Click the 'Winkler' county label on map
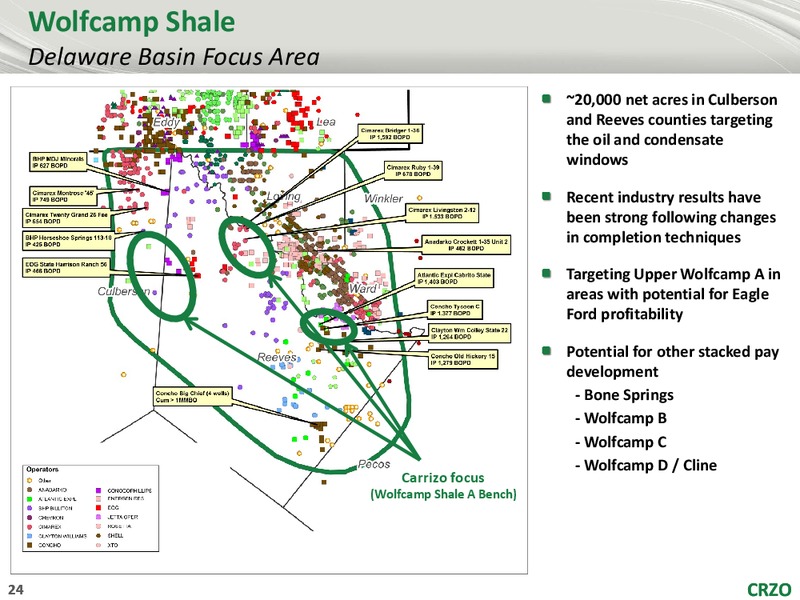Screen dimensions: 800x600 coord(383,198)
